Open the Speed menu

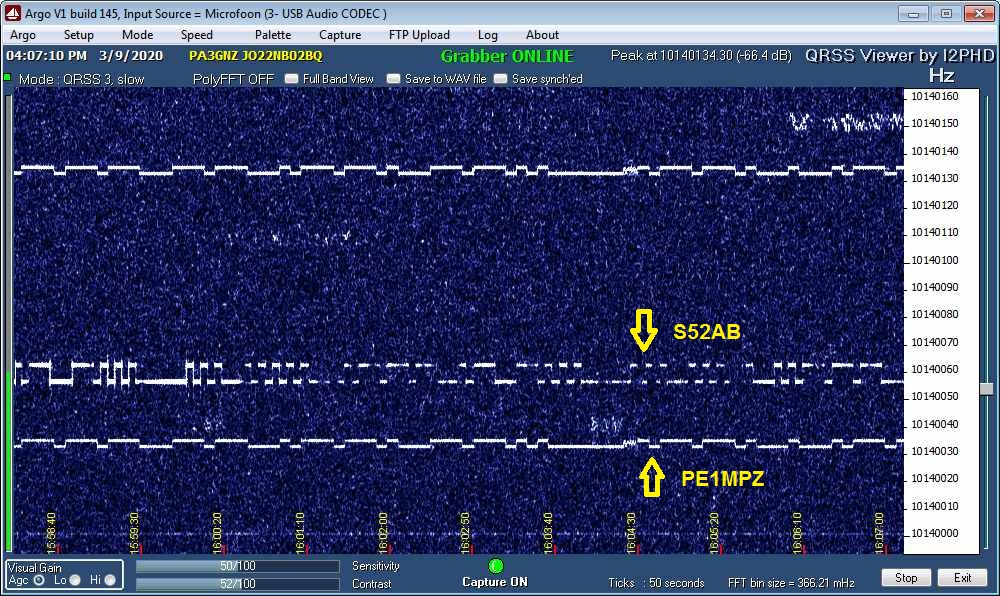point(196,34)
